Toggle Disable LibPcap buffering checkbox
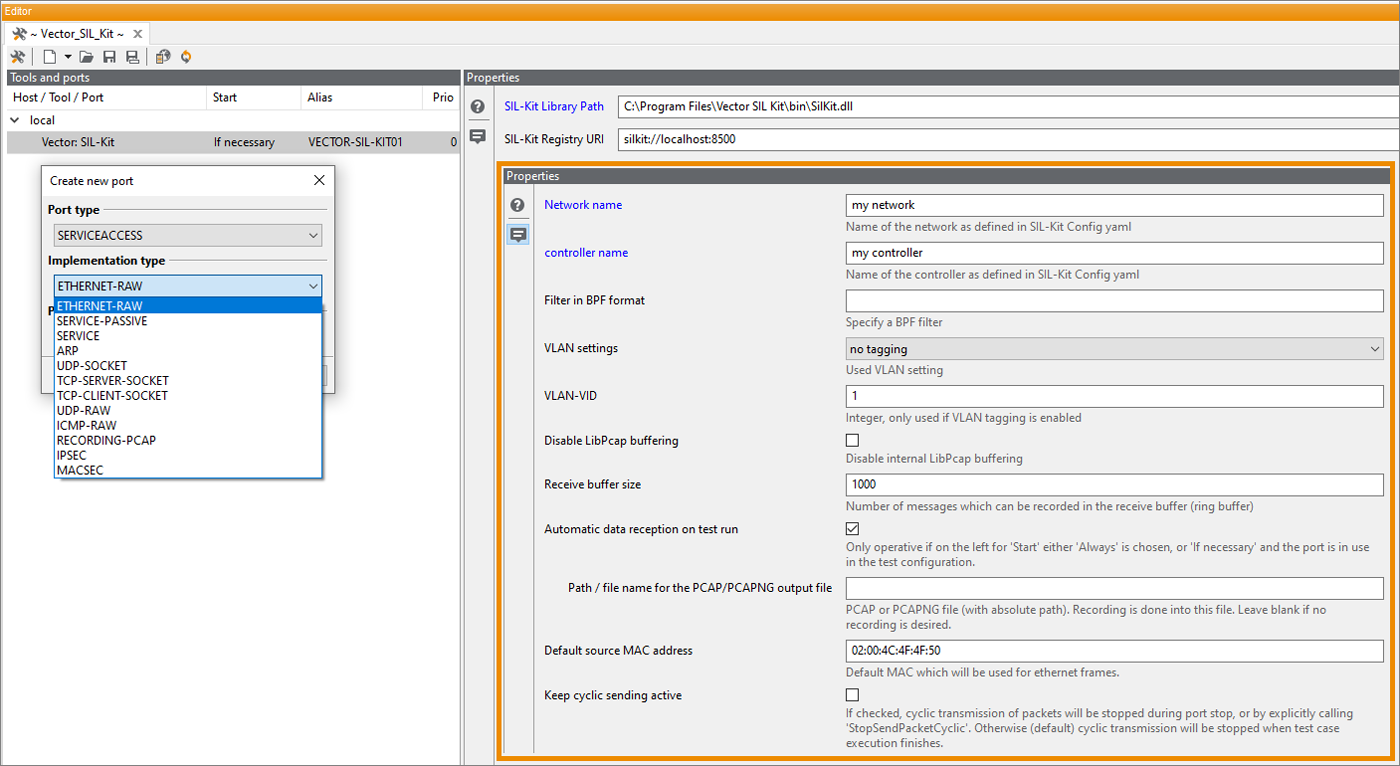This screenshot has width=1400, height=766. [x=852, y=440]
